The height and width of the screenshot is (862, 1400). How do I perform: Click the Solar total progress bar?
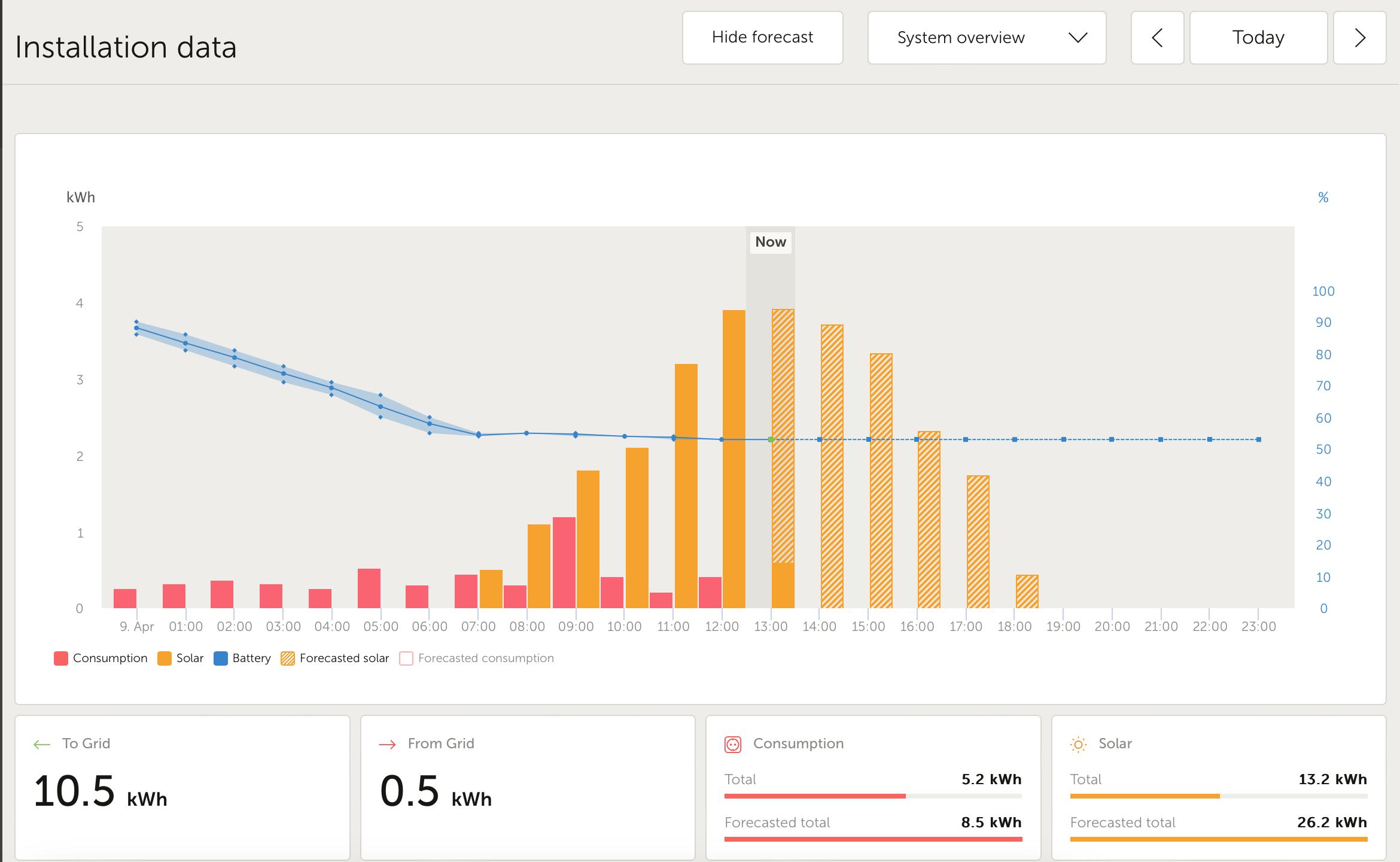[x=1219, y=796]
